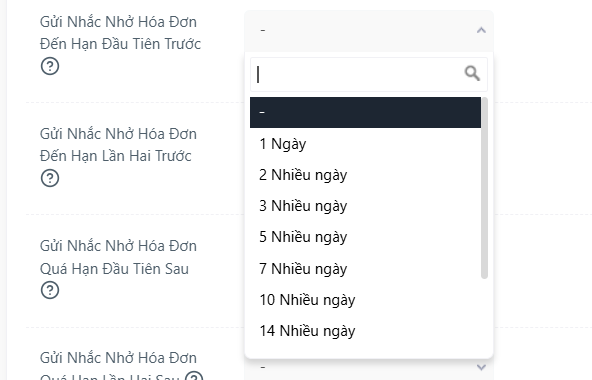Select the 10 Nhiều ngày option
Image resolution: width=592 pixels, height=380 pixels.
(365, 300)
